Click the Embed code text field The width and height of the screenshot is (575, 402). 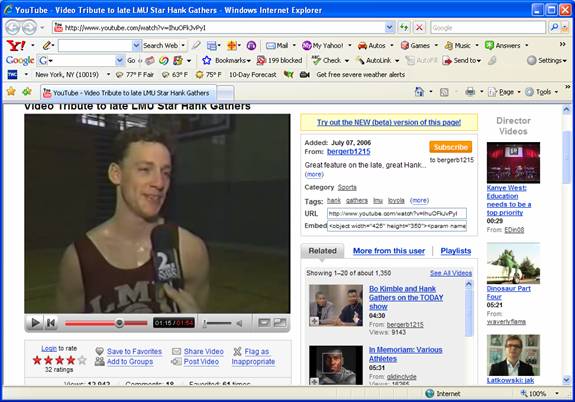397,226
